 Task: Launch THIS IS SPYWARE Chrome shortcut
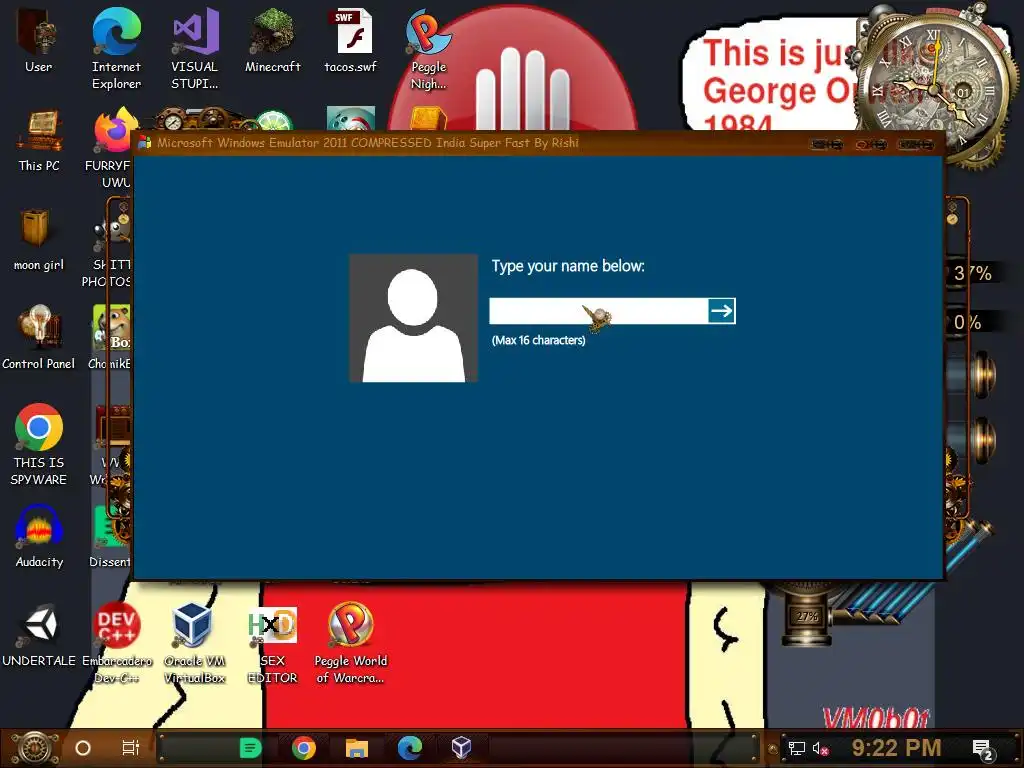tap(39, 444)
